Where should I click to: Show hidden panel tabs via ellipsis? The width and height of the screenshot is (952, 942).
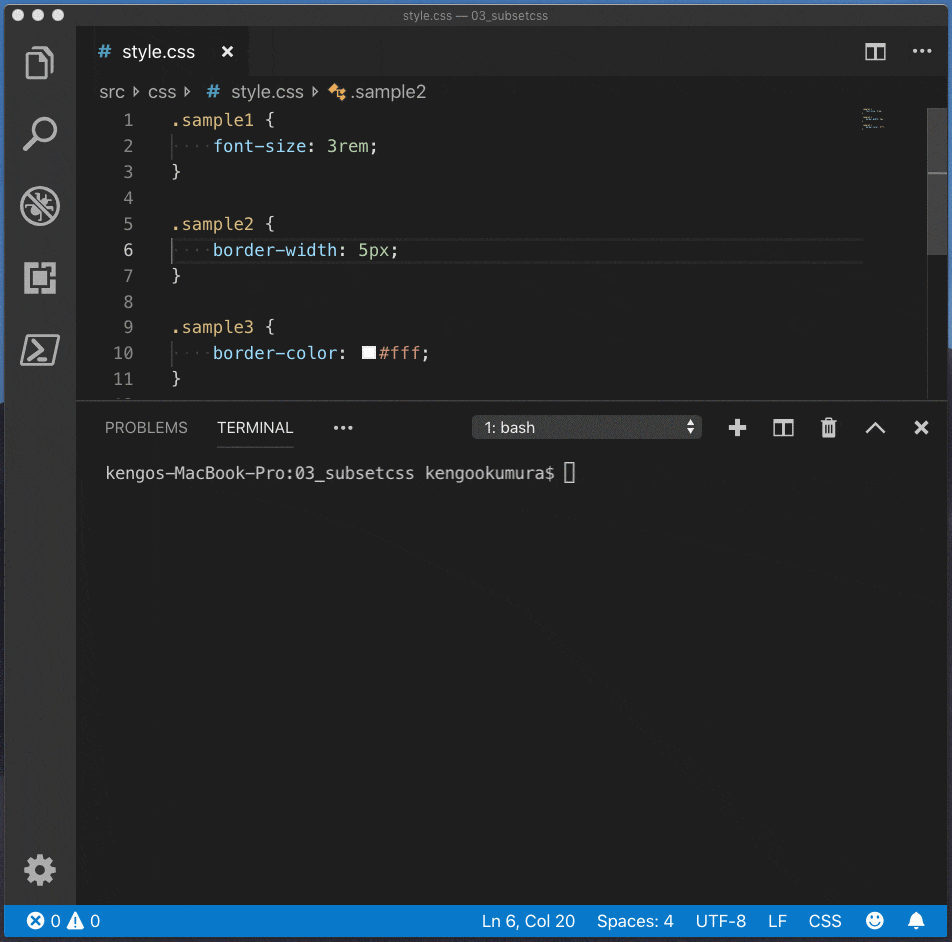(343, 428)
